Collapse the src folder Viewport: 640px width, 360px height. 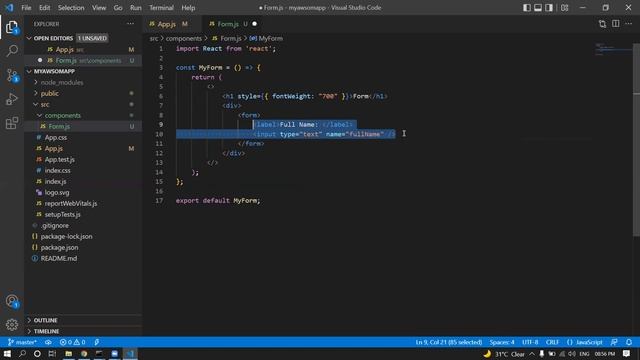point(83,104)
